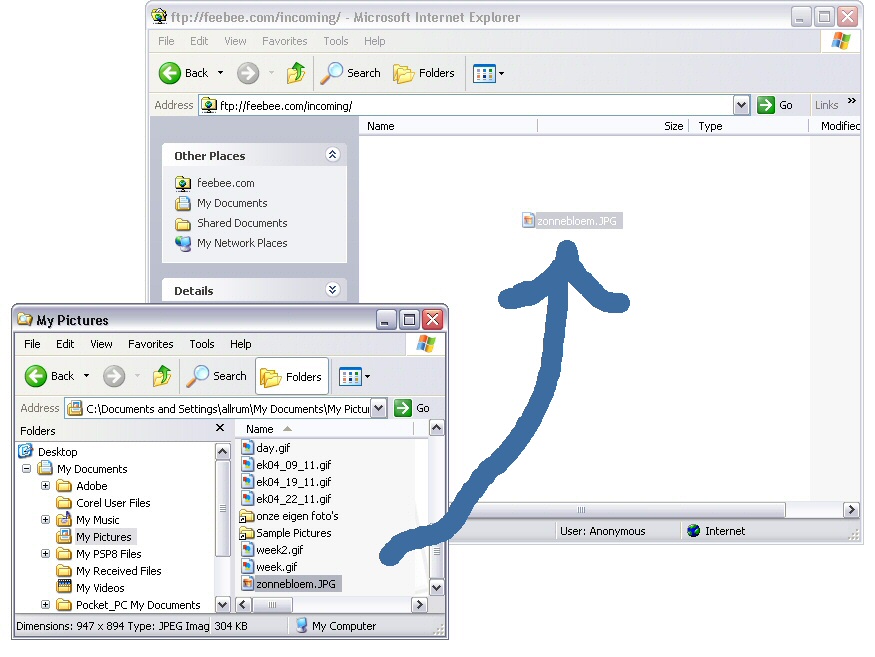Expand the My PSP8 Files node
Screen dimensions: 875x657
46,554
